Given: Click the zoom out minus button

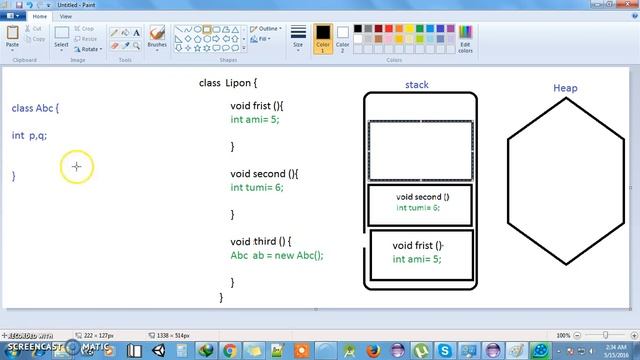Looking at the screenshot, I should (x=577, y=335).
